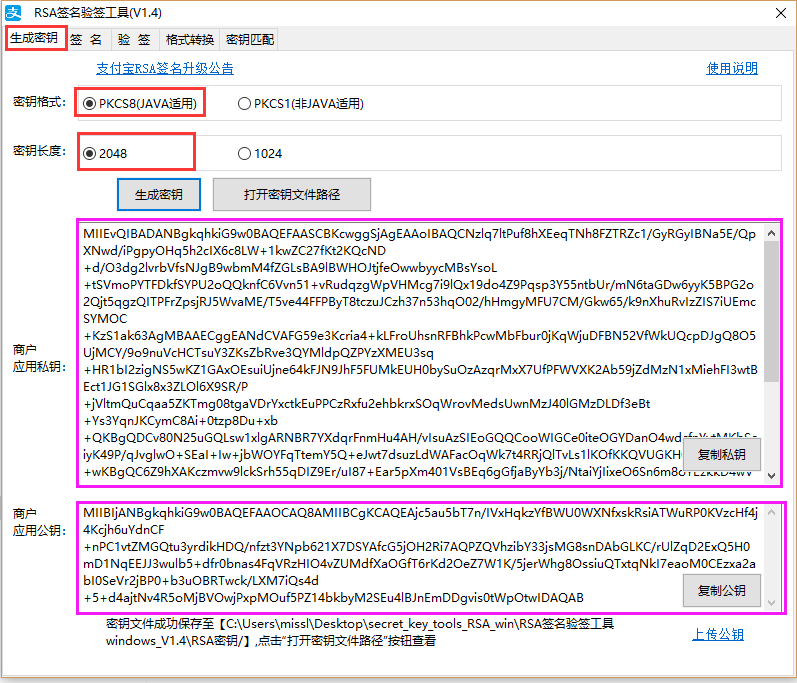Click 打开密钥文件路径 button
This screenshot has height=683, width=797.
(292, 194)
